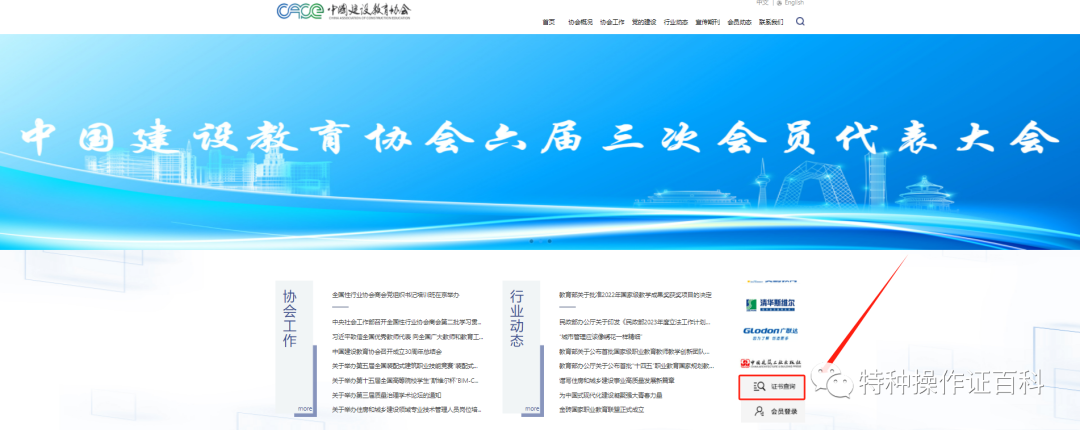Screen dimensions: 1080x430
Task: Open the 中国建筑工业出版社 logo link
Action: pos(770,362)
